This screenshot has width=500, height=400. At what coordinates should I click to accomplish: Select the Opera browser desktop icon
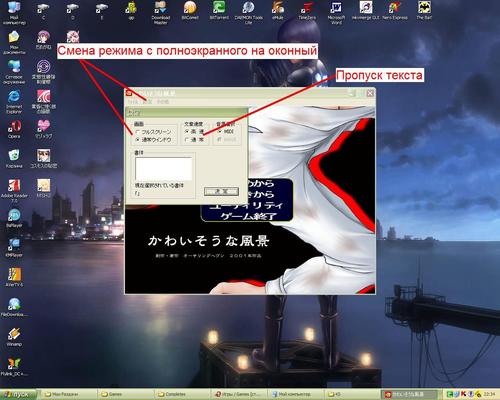point(14,129)
